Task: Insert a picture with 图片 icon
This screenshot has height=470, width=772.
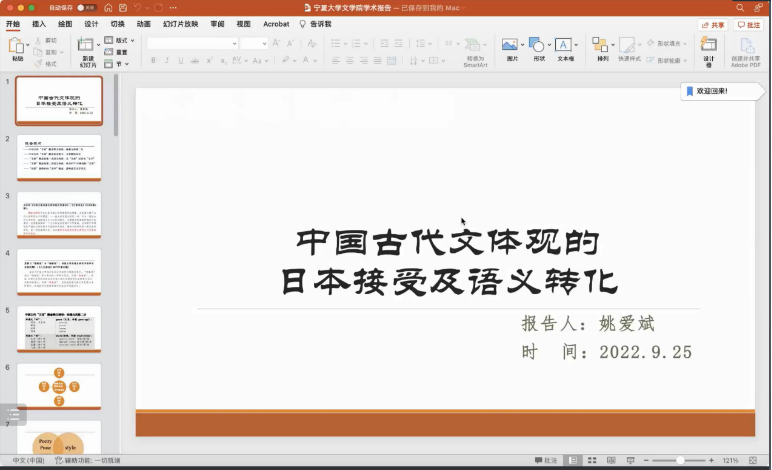Action: 510,45
